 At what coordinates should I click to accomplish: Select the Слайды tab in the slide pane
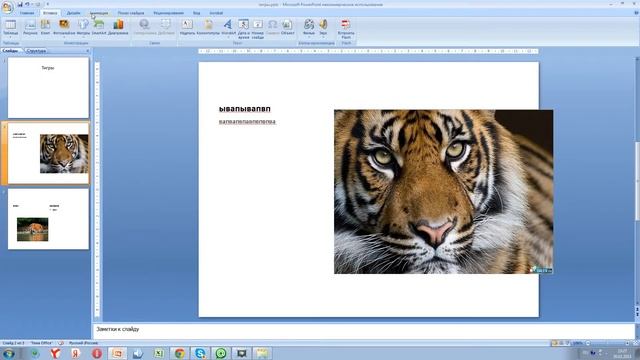[10, 51]
